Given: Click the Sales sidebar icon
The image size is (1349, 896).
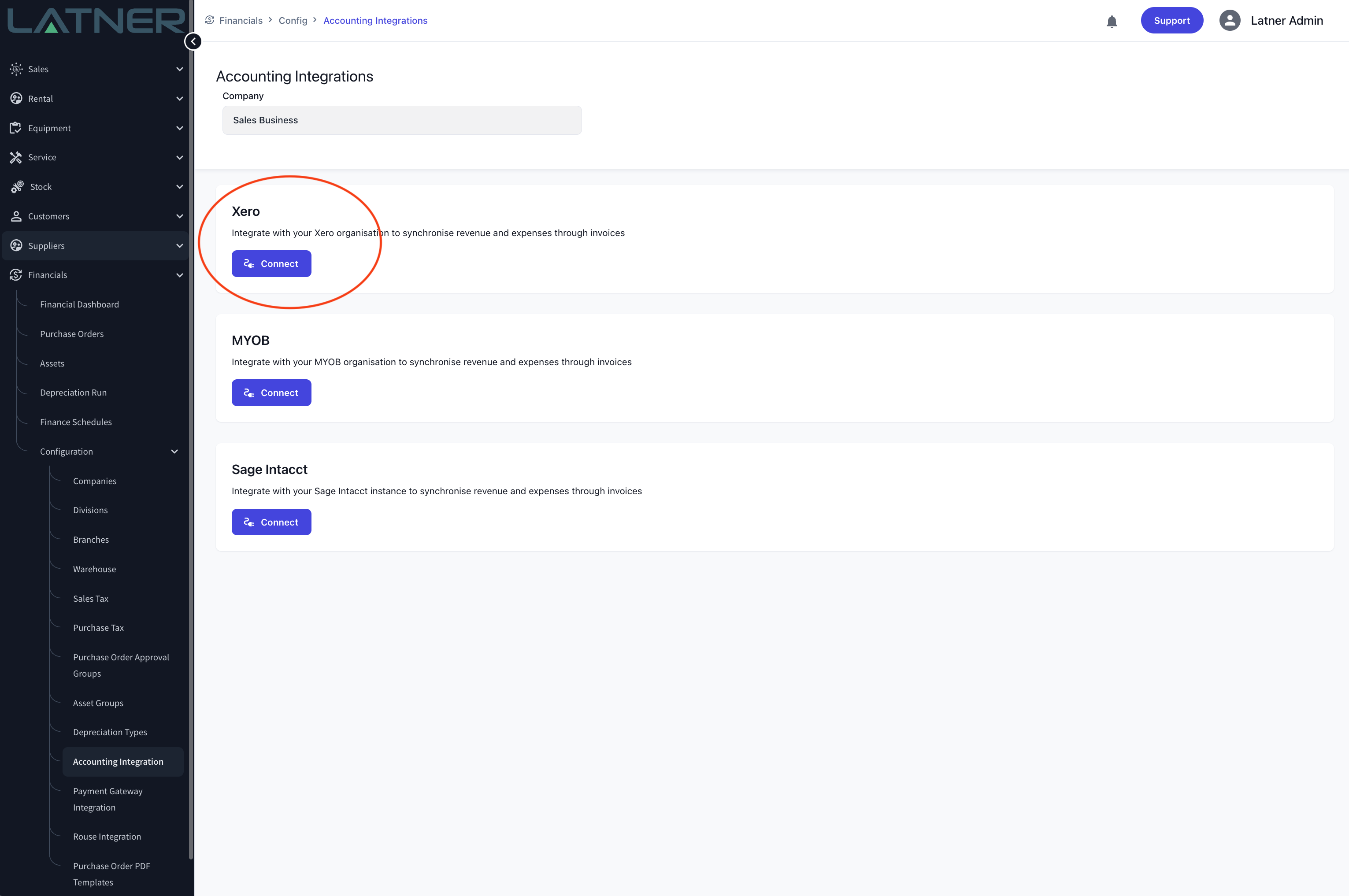Looking at the screenshot, I should pyautogui.click(x=16, y=69).
